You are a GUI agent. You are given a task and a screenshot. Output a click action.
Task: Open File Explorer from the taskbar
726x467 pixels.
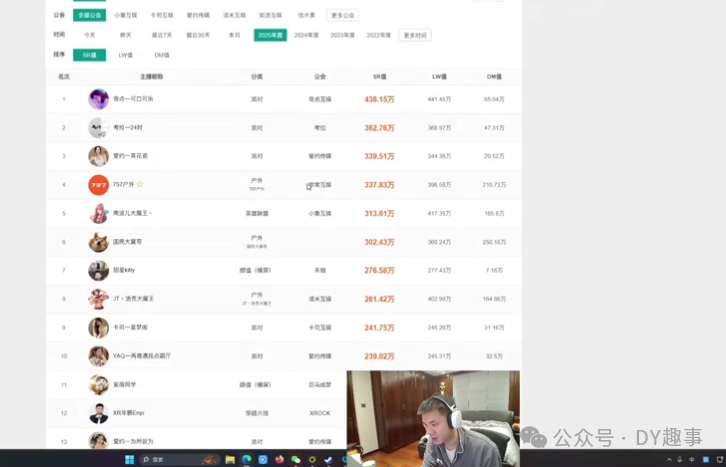pyautogui.click(x=230, y=459)
